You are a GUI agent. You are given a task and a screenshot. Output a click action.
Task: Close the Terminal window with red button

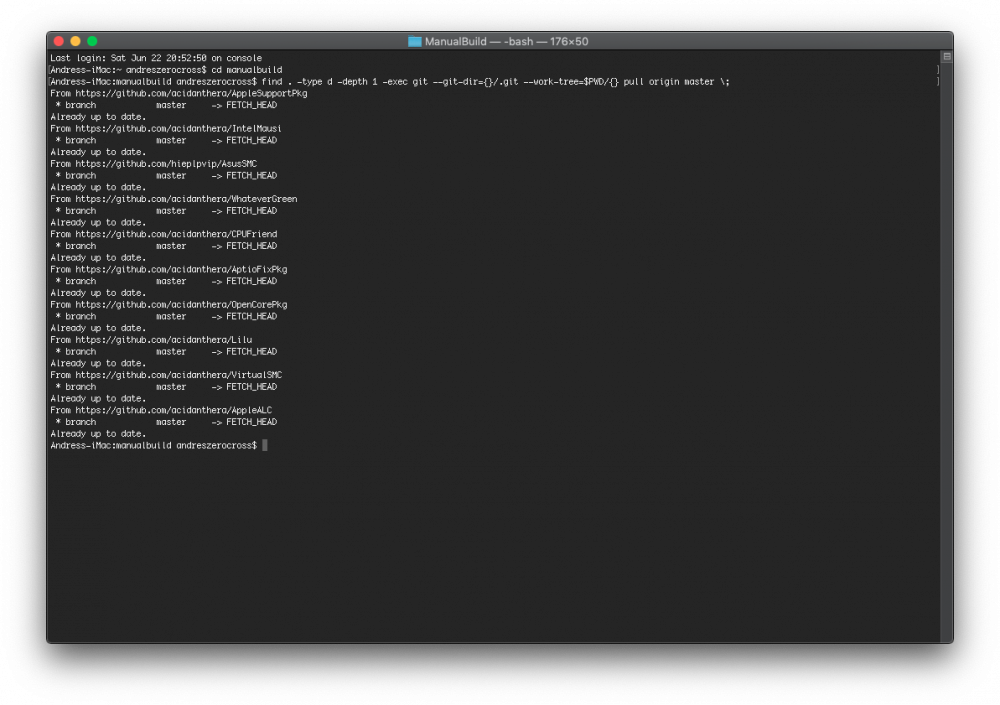click(59, 41)
